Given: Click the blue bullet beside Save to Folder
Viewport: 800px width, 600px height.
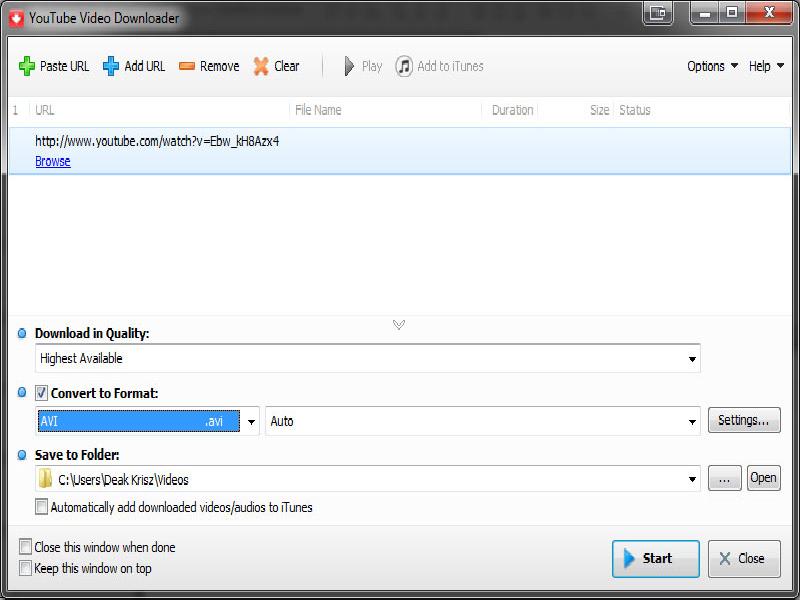Looking at the screenshot, I should (22, 455).
